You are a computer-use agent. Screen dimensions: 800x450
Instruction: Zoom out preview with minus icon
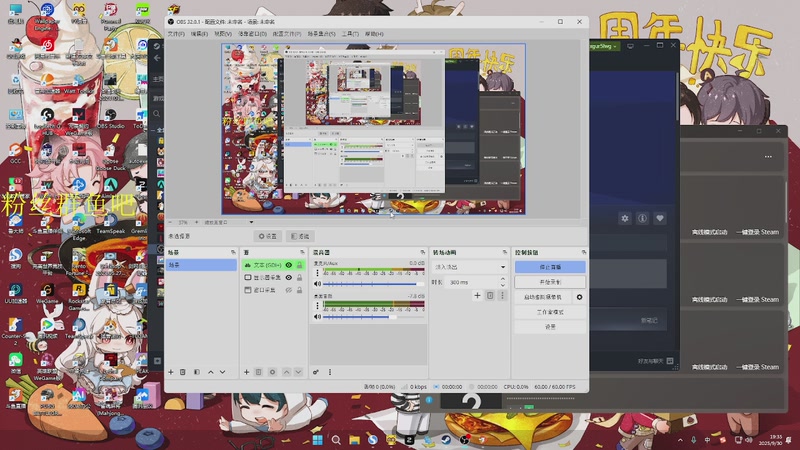(x=170, y=222)
